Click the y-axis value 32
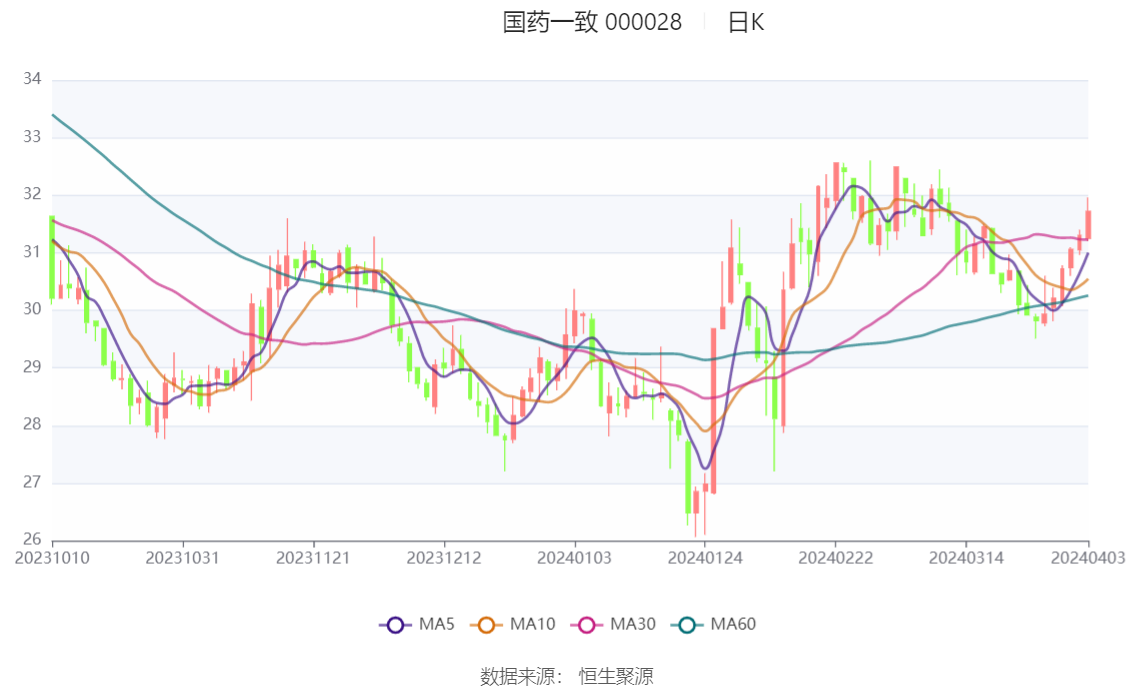The width and height of the screenshot is (1134, 689). [32, 194]
